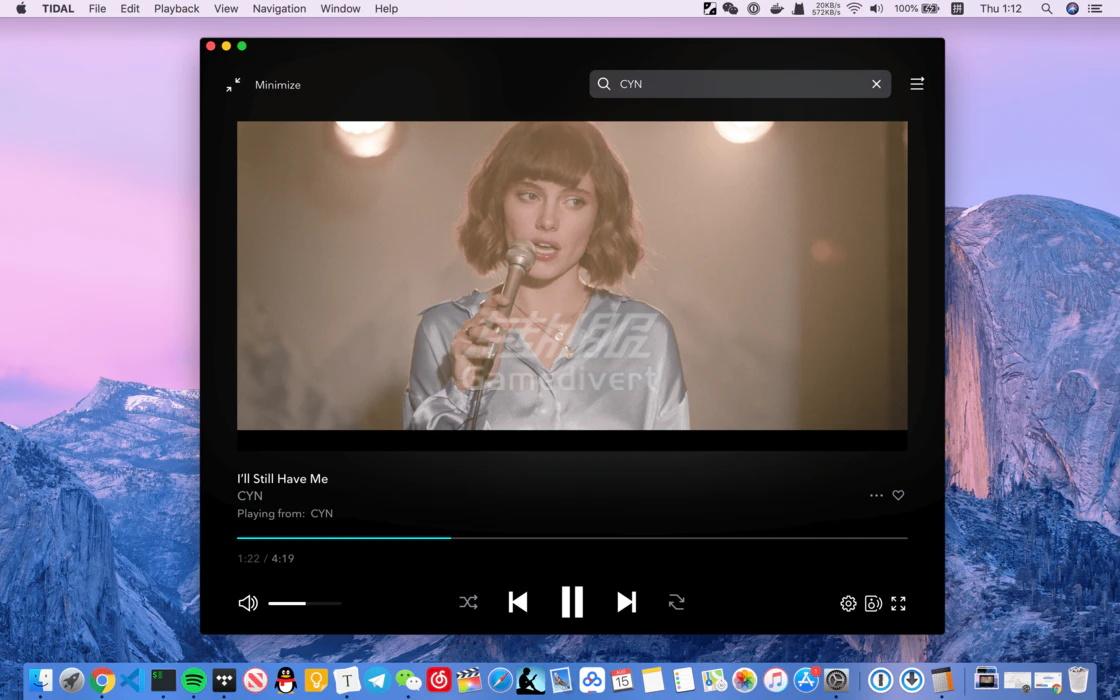Click the battery 100% indicator

click(x=916, y=9)
